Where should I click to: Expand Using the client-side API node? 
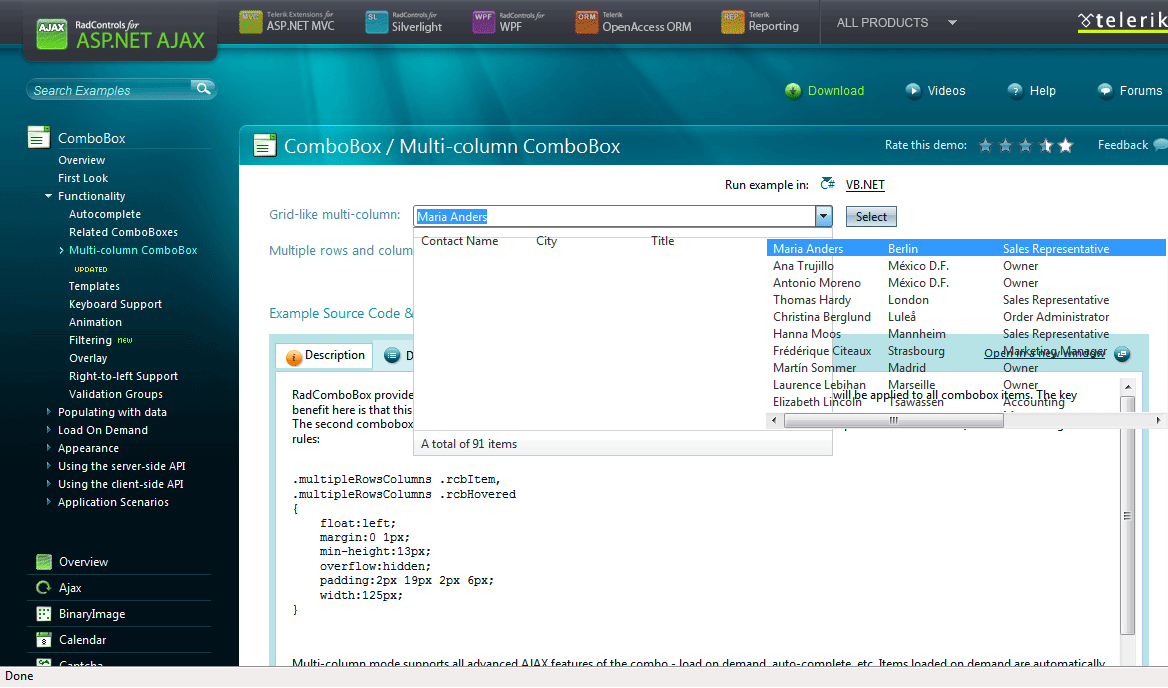point(48,483)
